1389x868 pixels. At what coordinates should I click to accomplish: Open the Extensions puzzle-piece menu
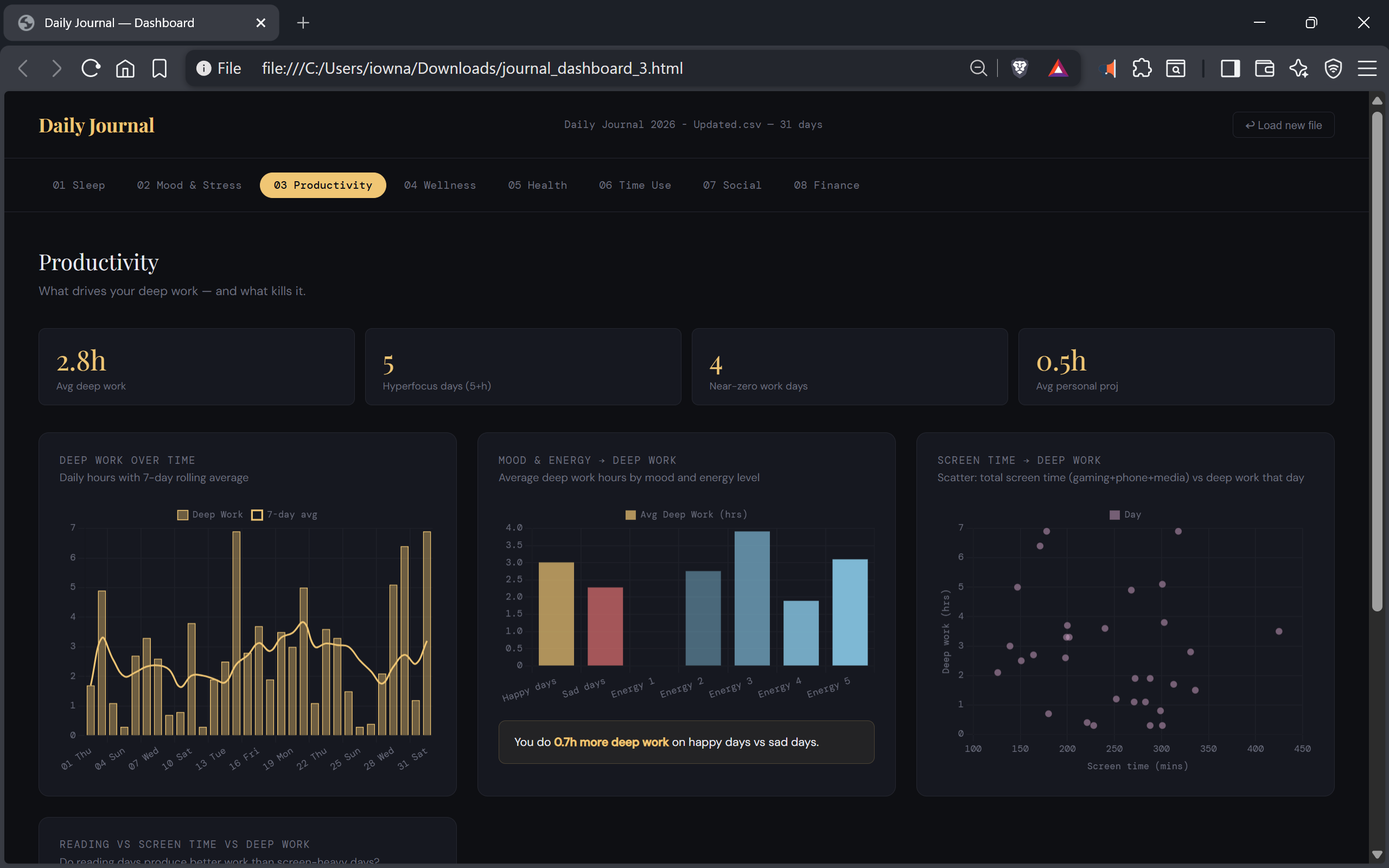1142,68
